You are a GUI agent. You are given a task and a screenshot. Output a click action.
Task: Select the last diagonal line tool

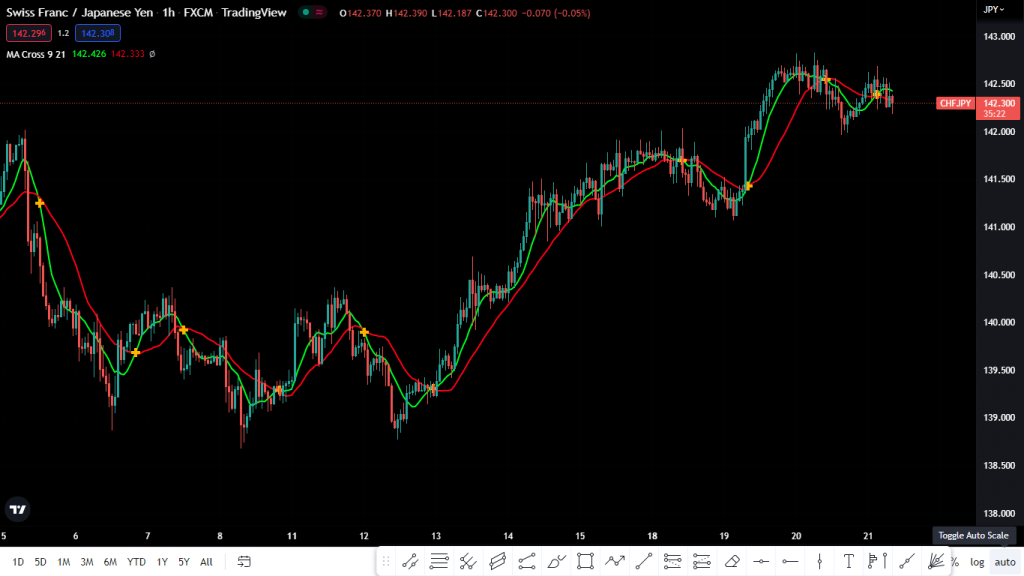coord(907,561)
